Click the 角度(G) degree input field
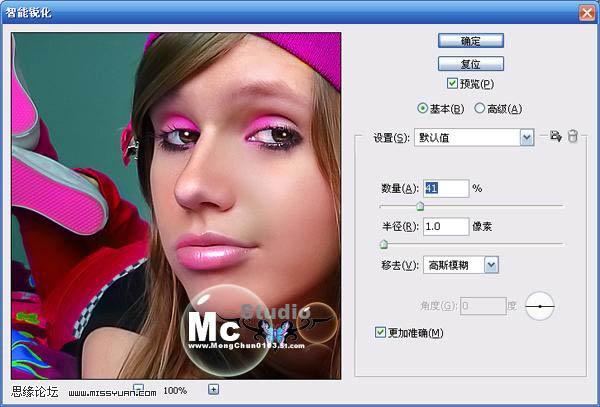Image resolution: width=600 pixels, height=407 pixels. (484, 304)
